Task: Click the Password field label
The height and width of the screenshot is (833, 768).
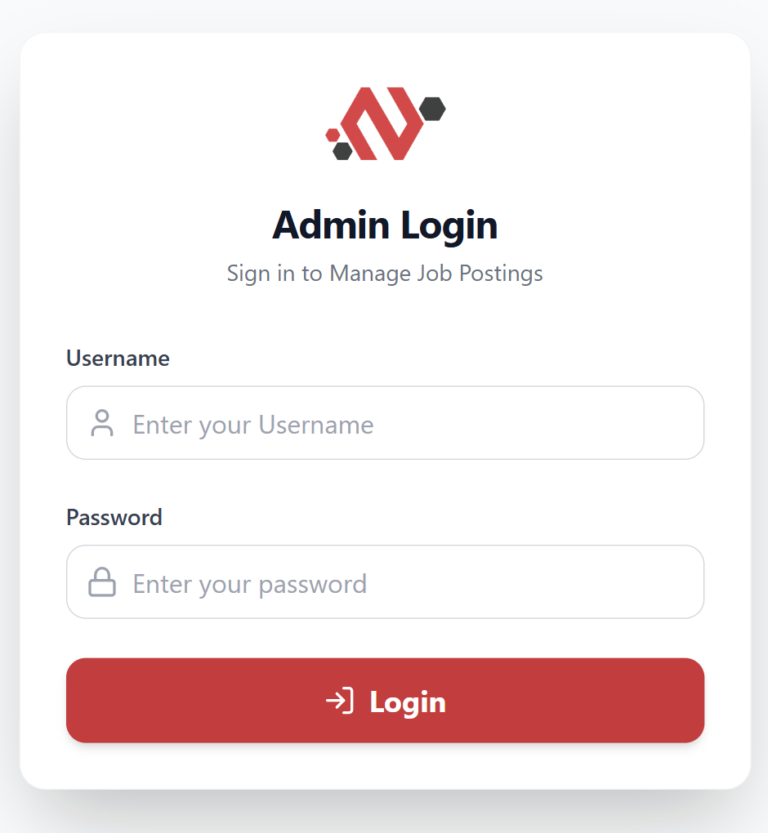Action: [x=114, y=517]
